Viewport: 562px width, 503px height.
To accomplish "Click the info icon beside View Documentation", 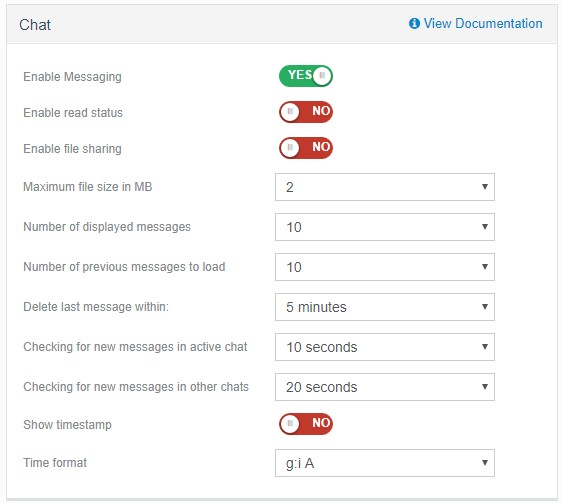I will tap(414, 24).
